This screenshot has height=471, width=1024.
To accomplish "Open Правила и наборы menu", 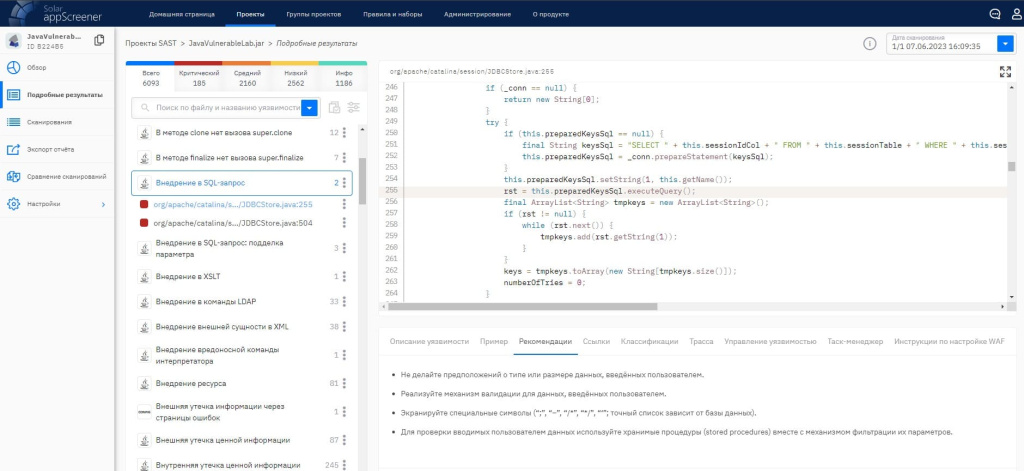I will point(390,14).
